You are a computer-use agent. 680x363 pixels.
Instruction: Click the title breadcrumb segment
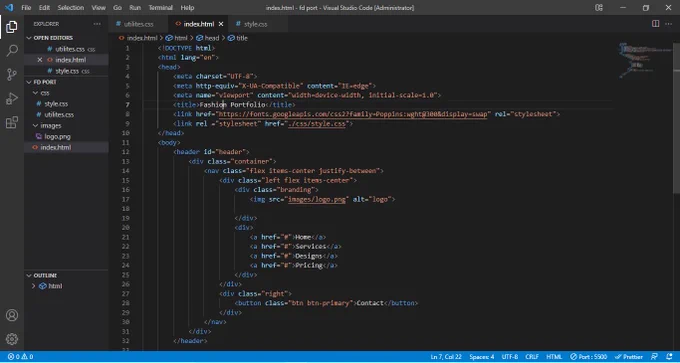238,38
